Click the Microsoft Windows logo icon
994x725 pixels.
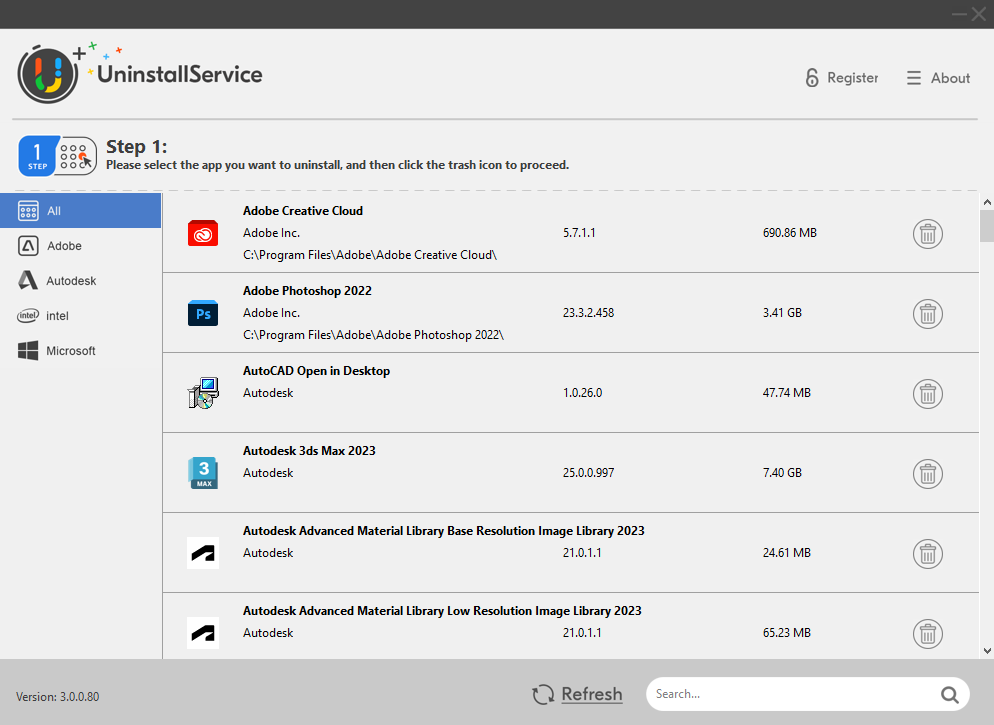pyautogui.click(x=28, y=350)
